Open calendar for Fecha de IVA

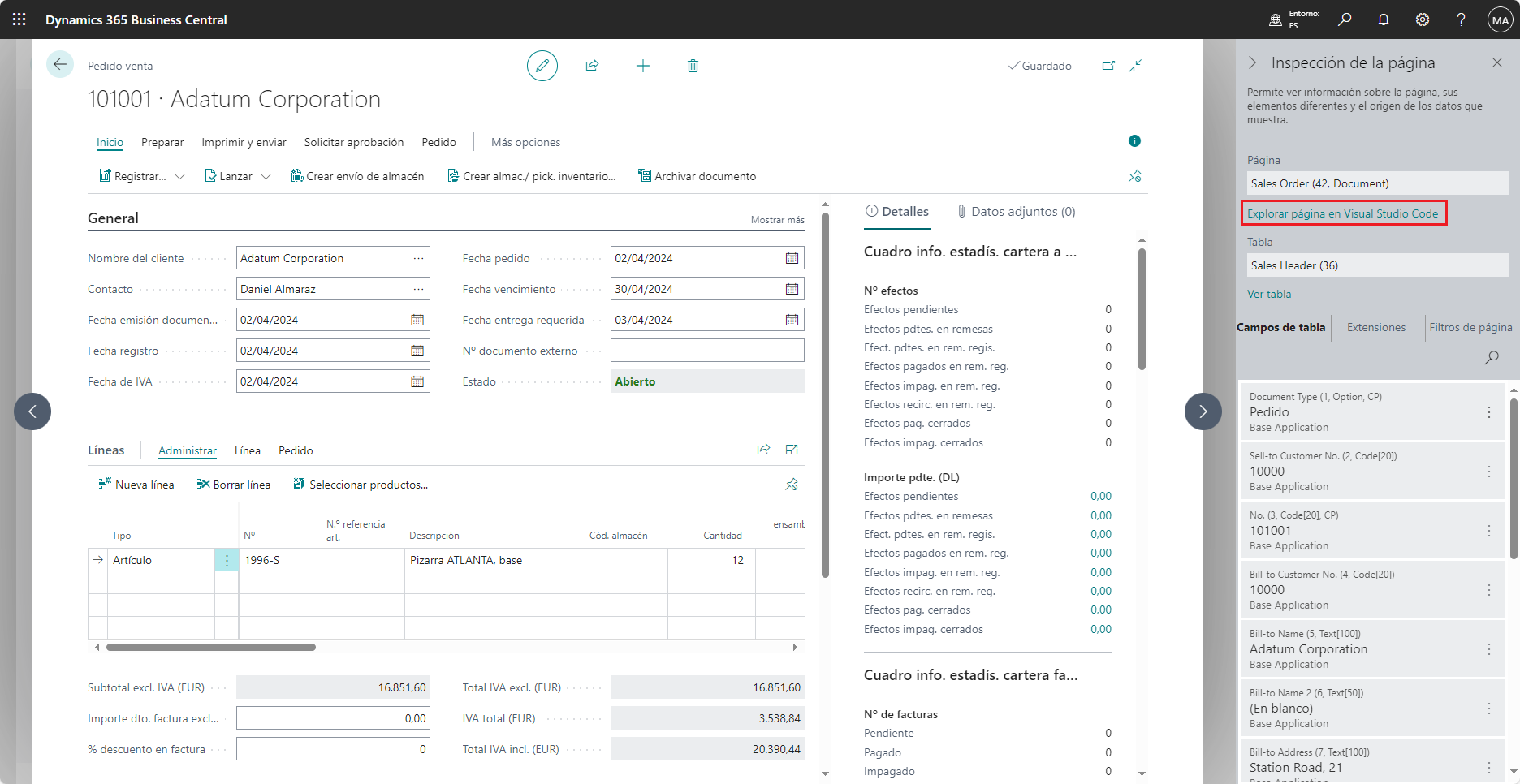(417, 381)
